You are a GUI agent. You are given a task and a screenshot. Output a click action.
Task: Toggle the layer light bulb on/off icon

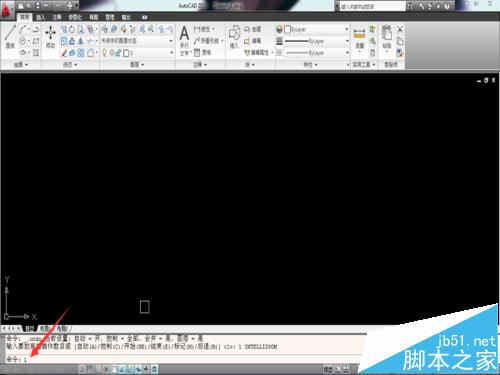pos(104,53)
